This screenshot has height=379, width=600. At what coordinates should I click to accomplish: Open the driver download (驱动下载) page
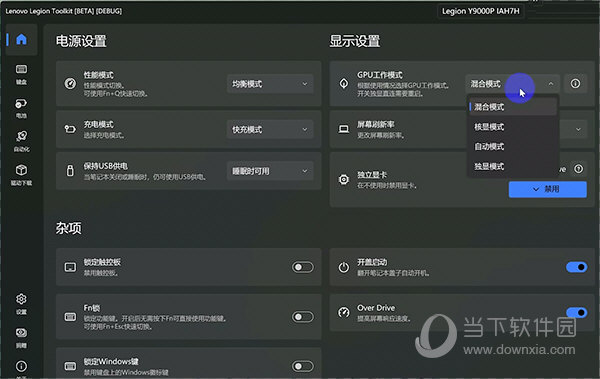[x=21, y=175]
